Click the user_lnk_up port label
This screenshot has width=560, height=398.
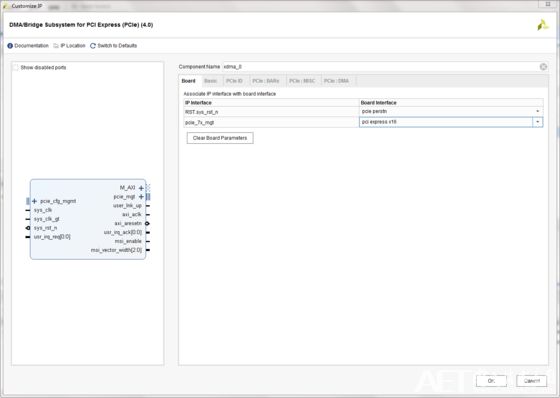pyautogui.click(x=127, y=206)
